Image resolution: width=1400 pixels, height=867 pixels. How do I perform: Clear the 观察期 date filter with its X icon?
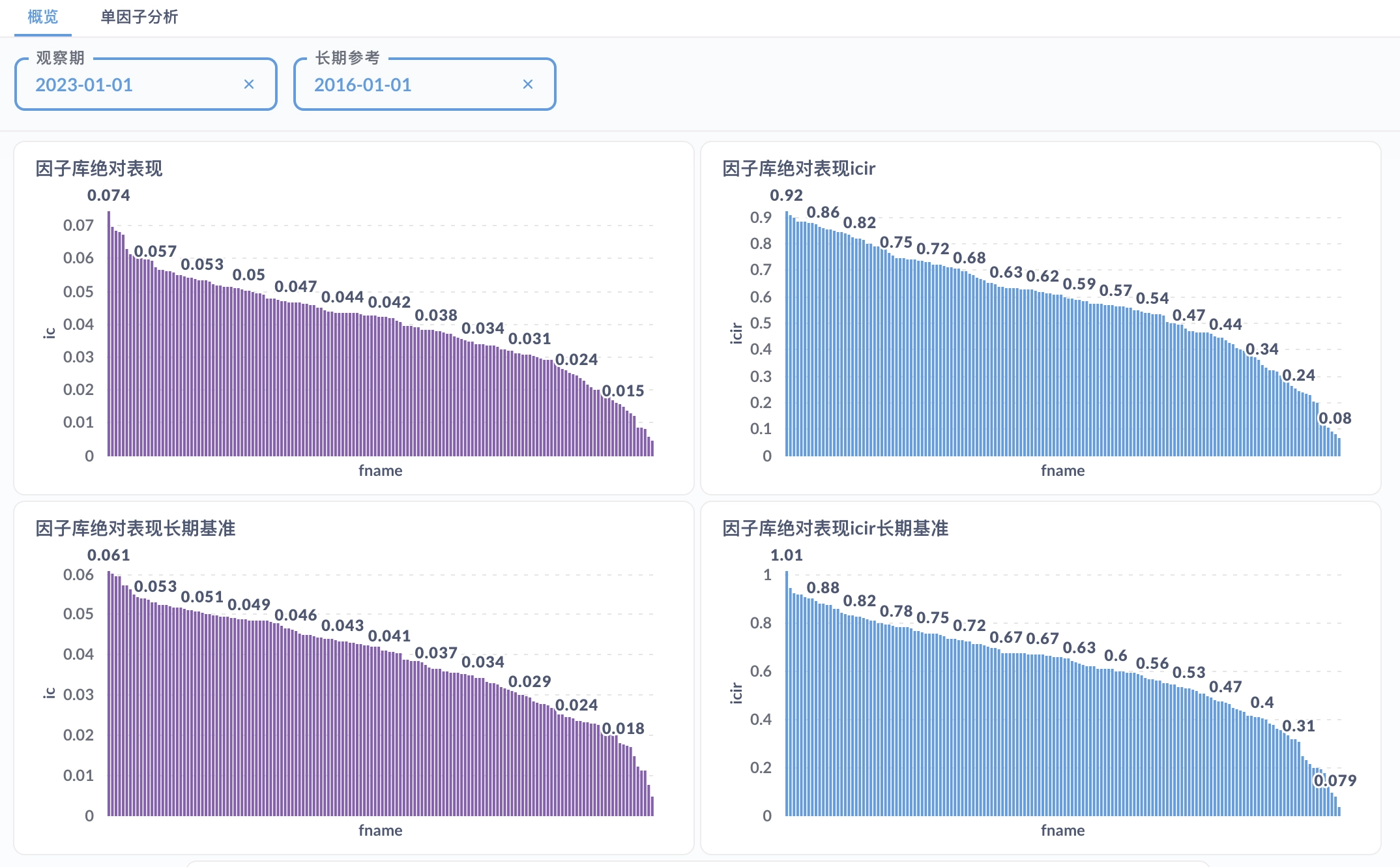(248, 84)
